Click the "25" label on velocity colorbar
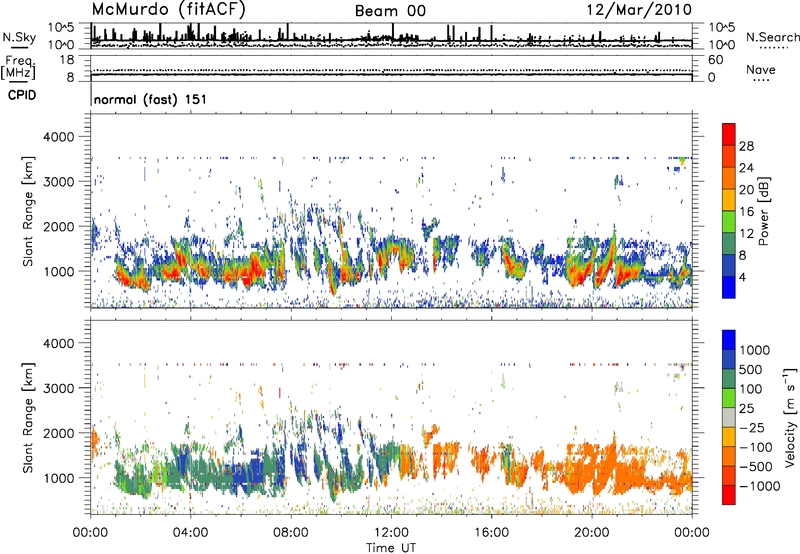 [x=746, y=409]
